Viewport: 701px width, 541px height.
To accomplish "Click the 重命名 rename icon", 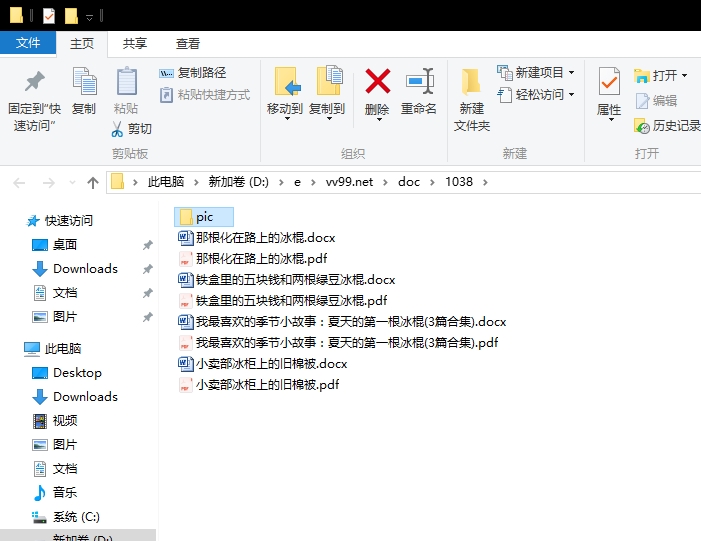I will pos(419,81).
